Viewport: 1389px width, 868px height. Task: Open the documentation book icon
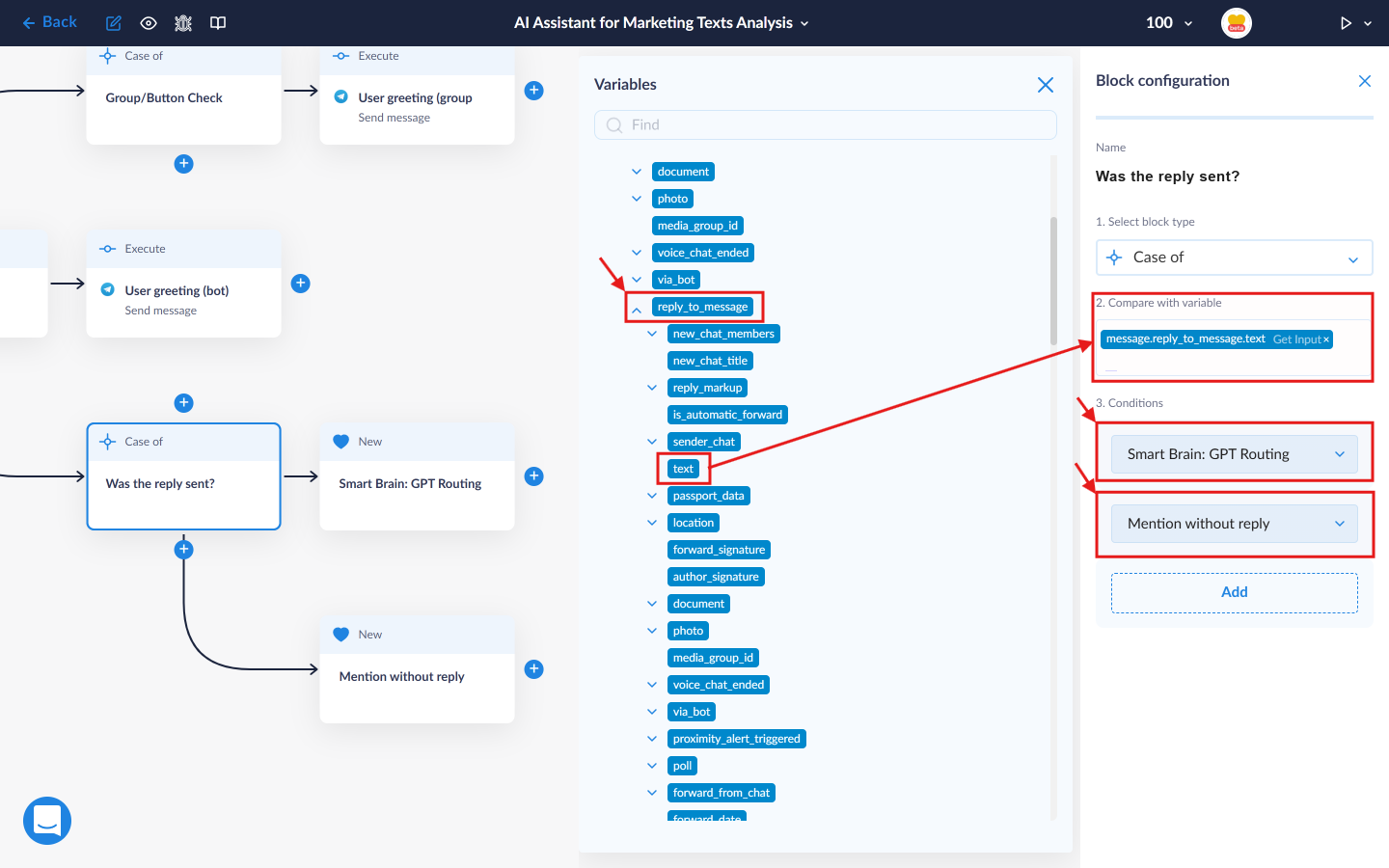218,23
